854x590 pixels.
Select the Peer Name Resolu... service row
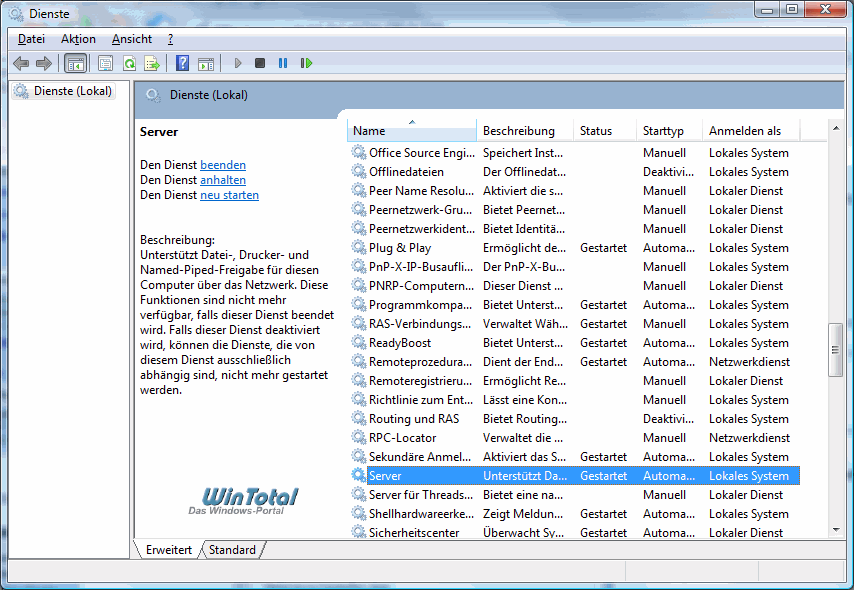[575, 191]
